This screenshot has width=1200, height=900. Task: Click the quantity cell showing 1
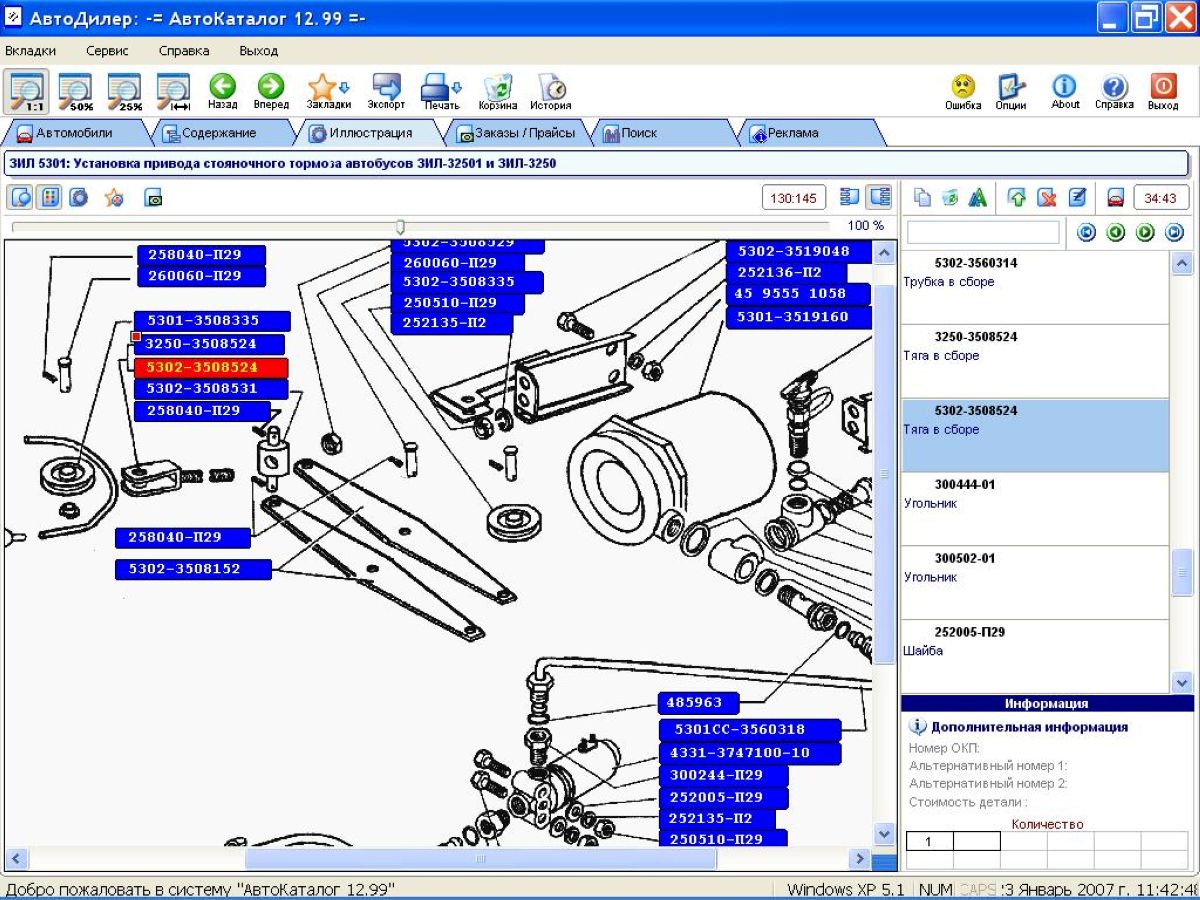pyautogui.click(x=929, y=841)
